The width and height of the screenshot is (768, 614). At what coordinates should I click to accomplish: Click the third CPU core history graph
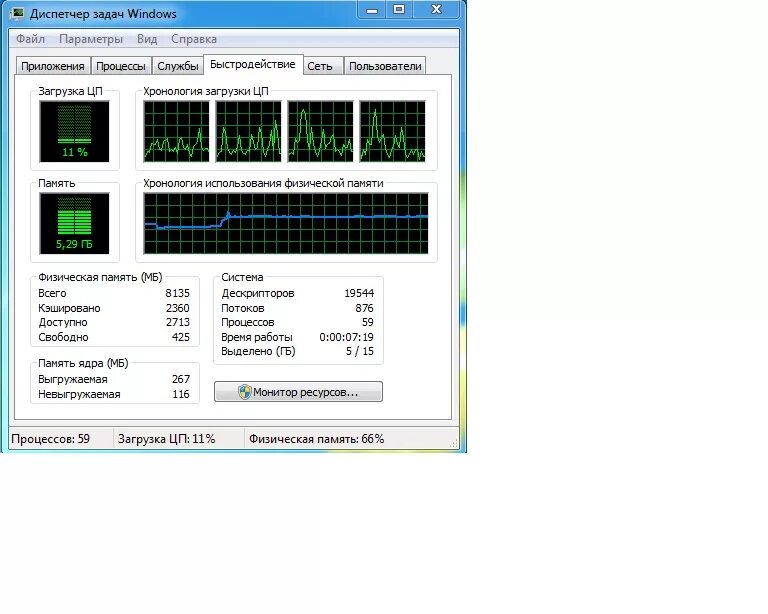point(320,131)
